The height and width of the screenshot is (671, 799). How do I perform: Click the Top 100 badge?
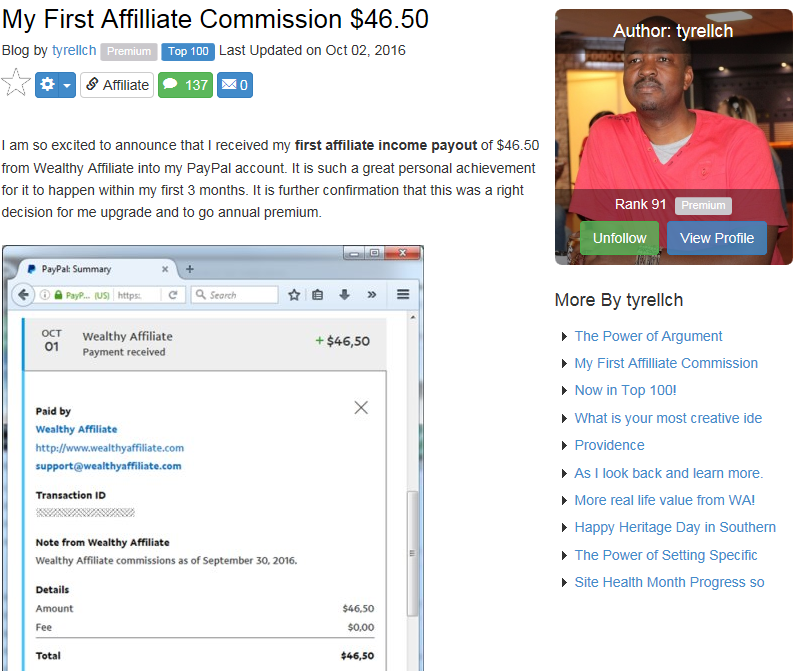click(x=188, y=51)
